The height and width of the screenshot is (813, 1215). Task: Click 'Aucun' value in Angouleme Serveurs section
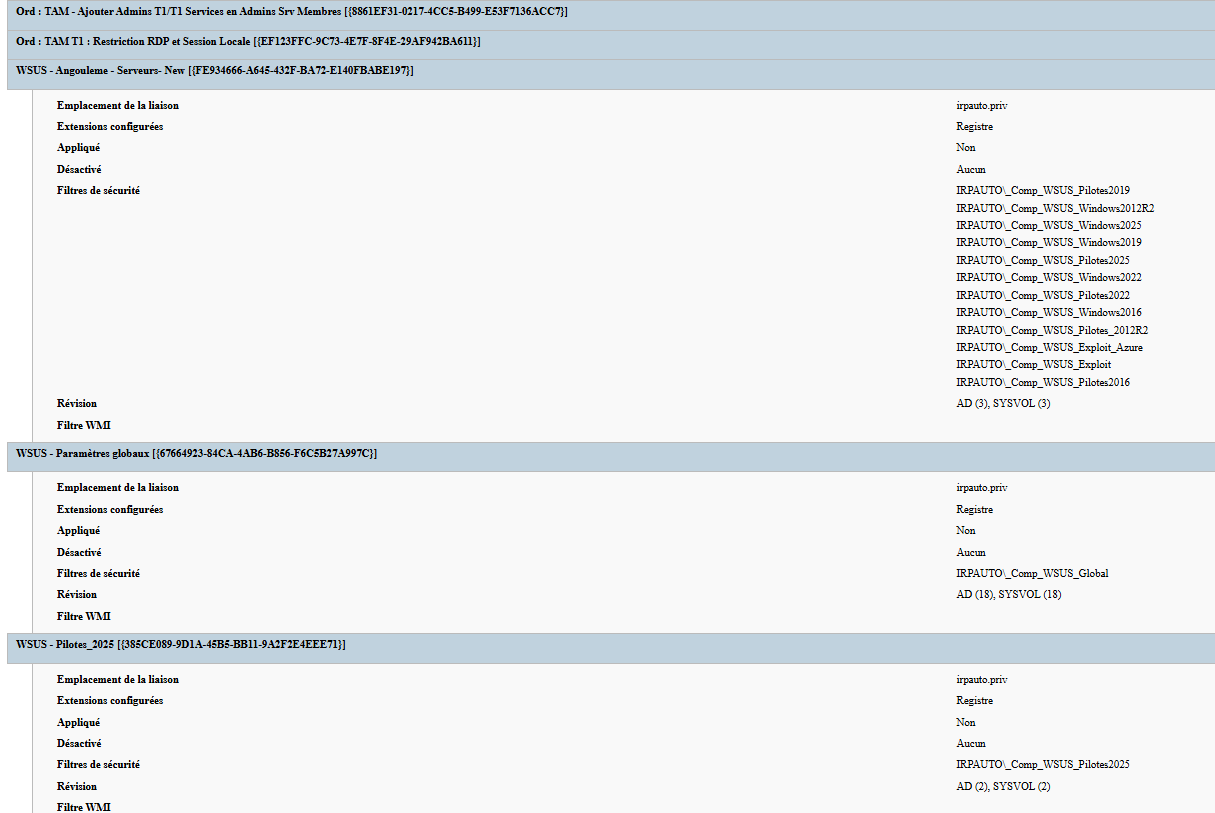tap(970, 169)
